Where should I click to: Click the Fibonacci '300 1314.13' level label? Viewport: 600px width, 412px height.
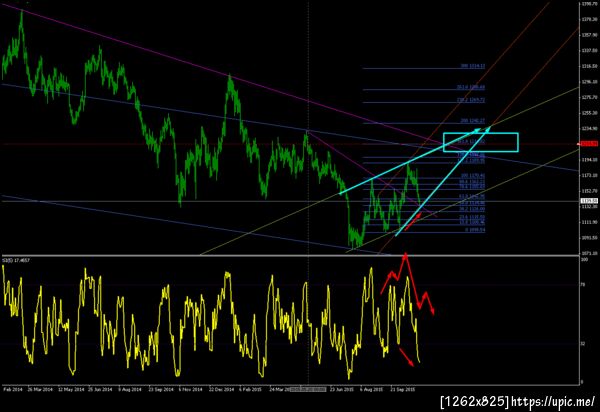tap(473, 66)
